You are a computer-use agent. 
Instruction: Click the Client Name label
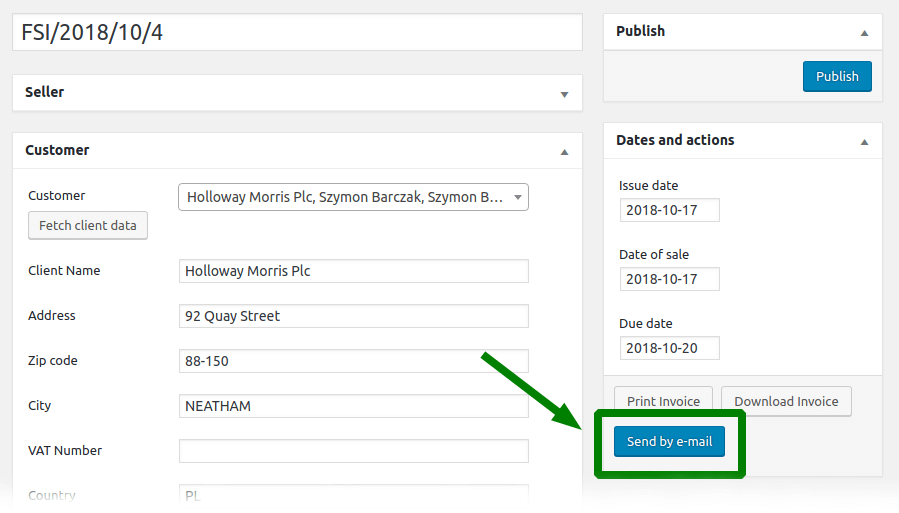64,271
